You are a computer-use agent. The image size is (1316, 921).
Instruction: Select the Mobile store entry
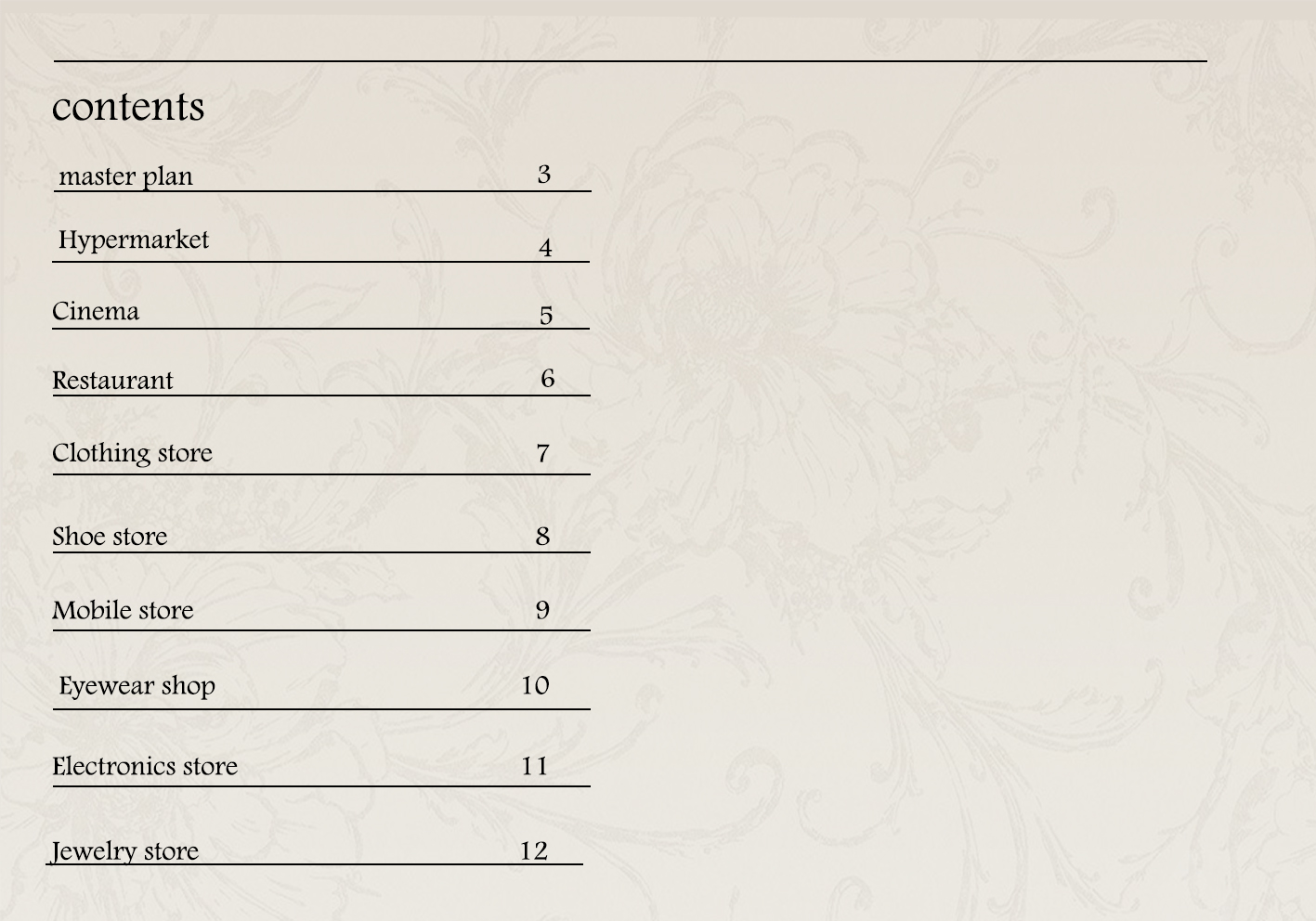pos(123,610)
